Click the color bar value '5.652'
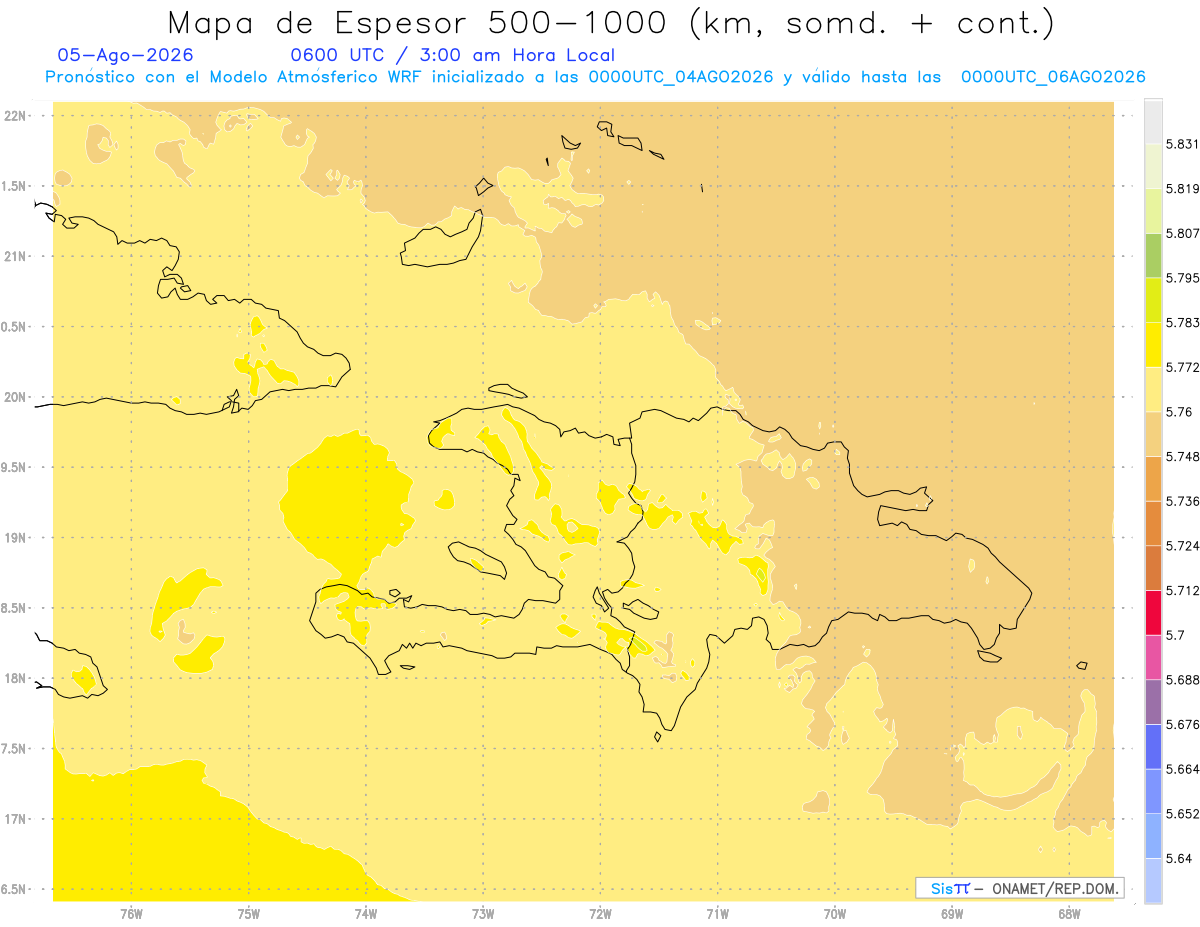 pos(1182,814)
